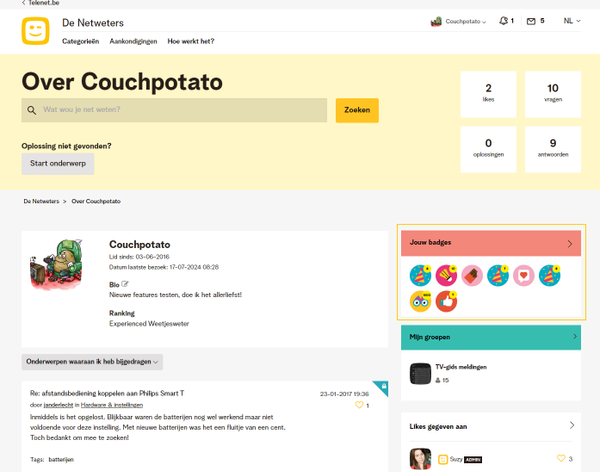Open the NL language dropdown
The width and height of the screenshot is (600, 472).
[572, 21]
